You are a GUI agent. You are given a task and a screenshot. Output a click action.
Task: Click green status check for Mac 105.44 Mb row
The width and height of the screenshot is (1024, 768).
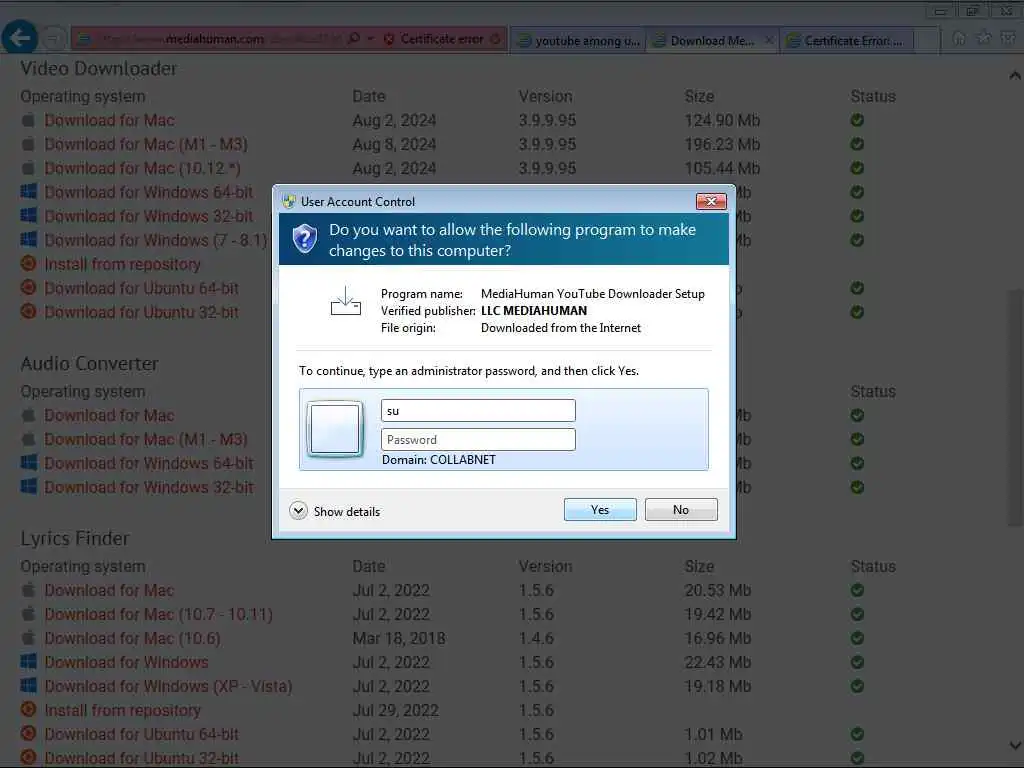tap(857, 168)
